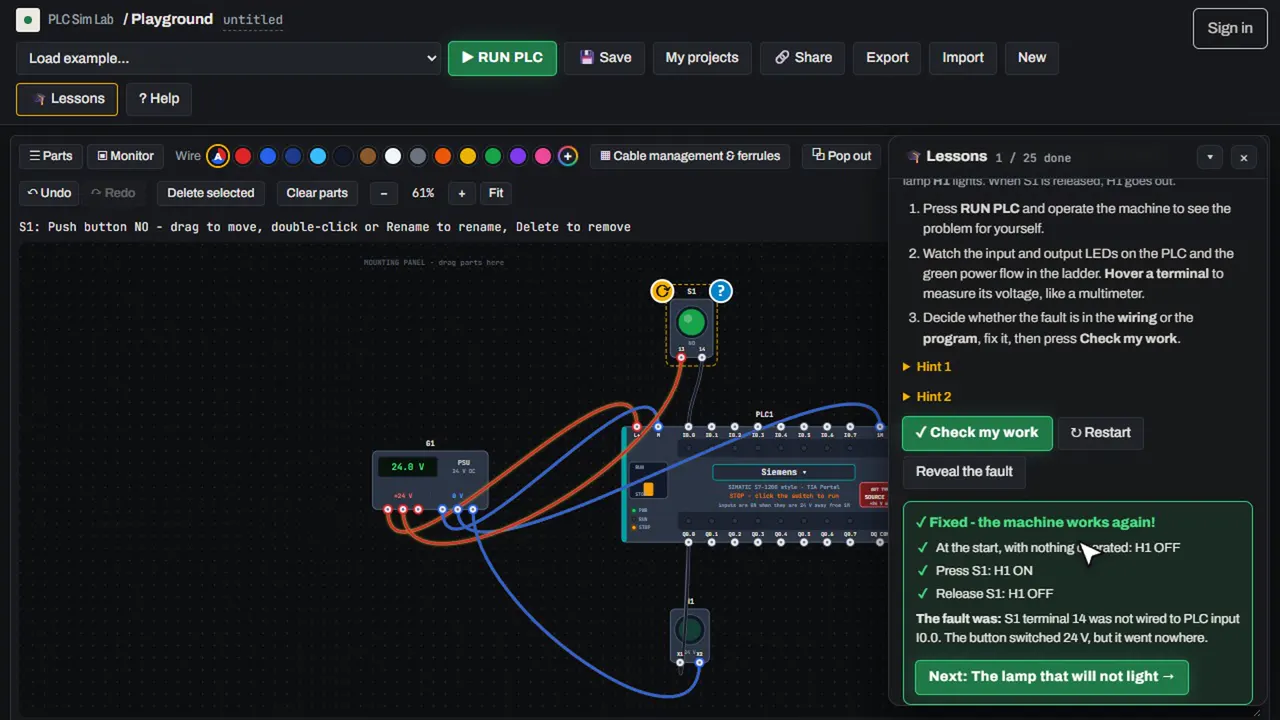Share the project link
Image resolution: width=1280 pixels, height=720 pixels.
[x=803, y=58]
